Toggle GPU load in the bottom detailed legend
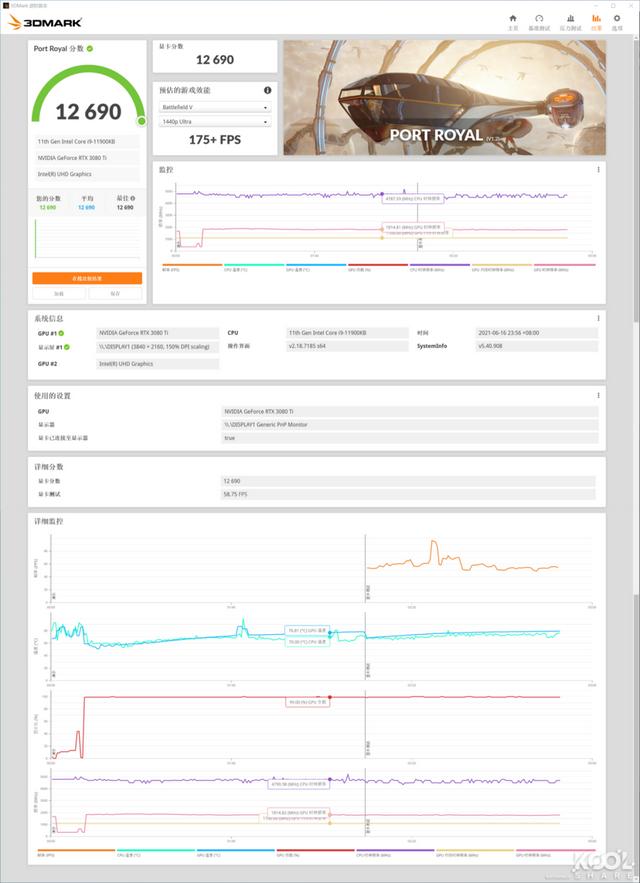Viewport: 640px width, 883px height. [x=315, y=853]
